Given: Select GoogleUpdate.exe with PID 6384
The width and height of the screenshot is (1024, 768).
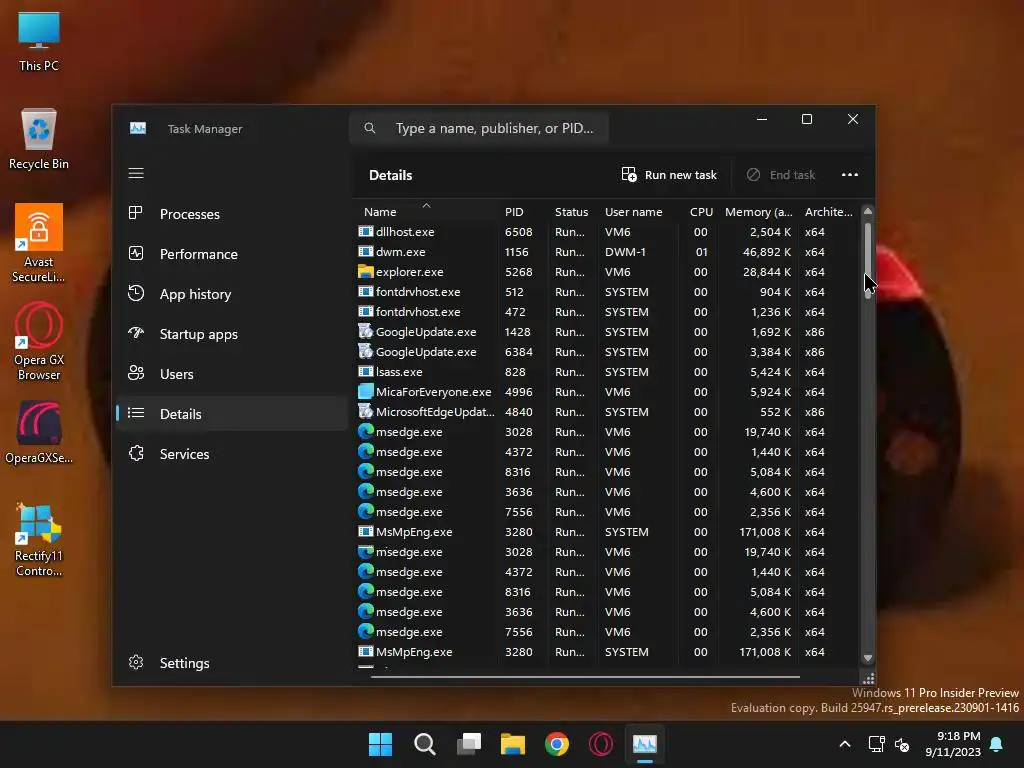Looking at the screenshot, I should coord(607,352).
